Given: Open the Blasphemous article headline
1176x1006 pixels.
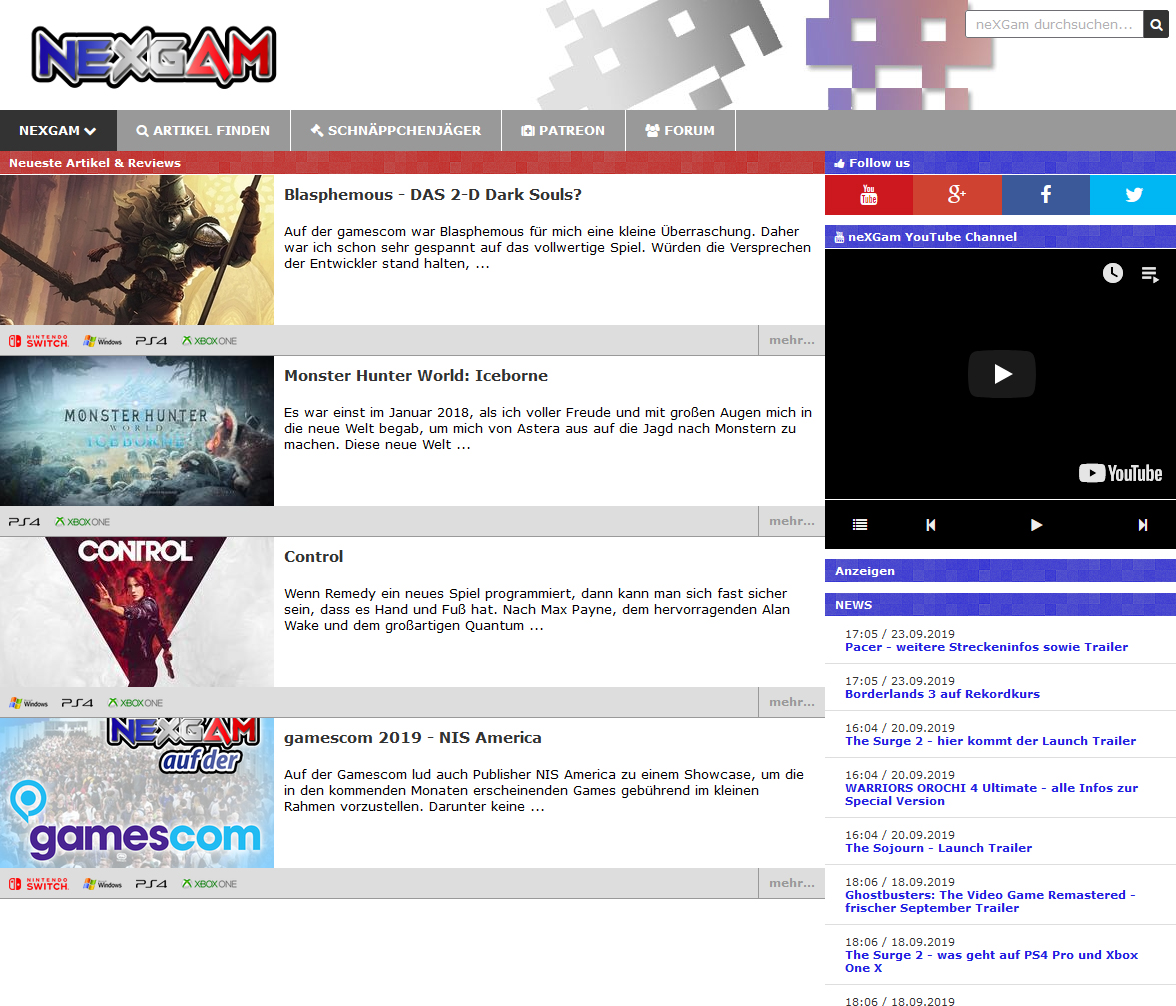Looking at the screenshot, I should tap(433, 195).
